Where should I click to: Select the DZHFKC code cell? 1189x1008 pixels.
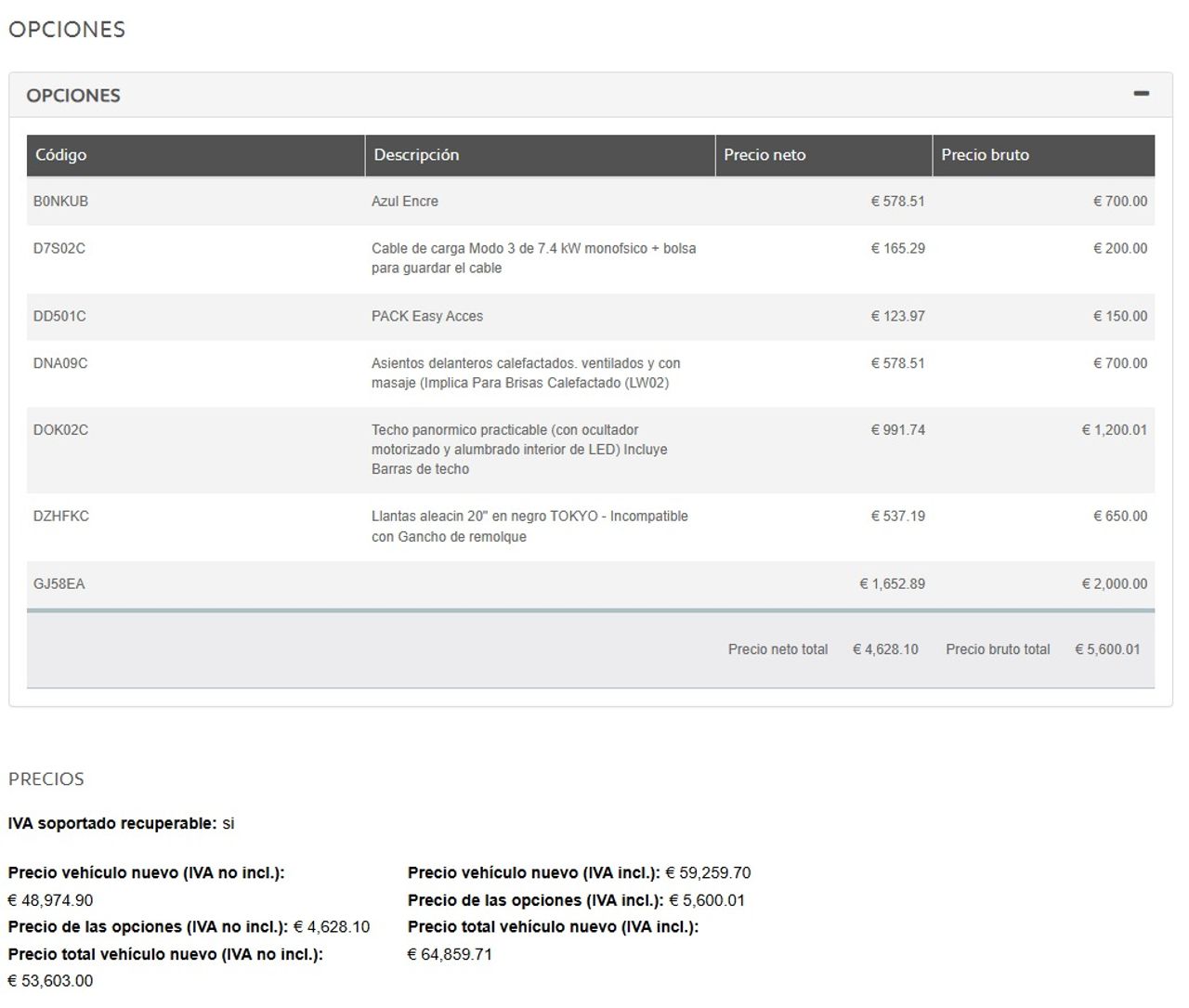point(61,517)
